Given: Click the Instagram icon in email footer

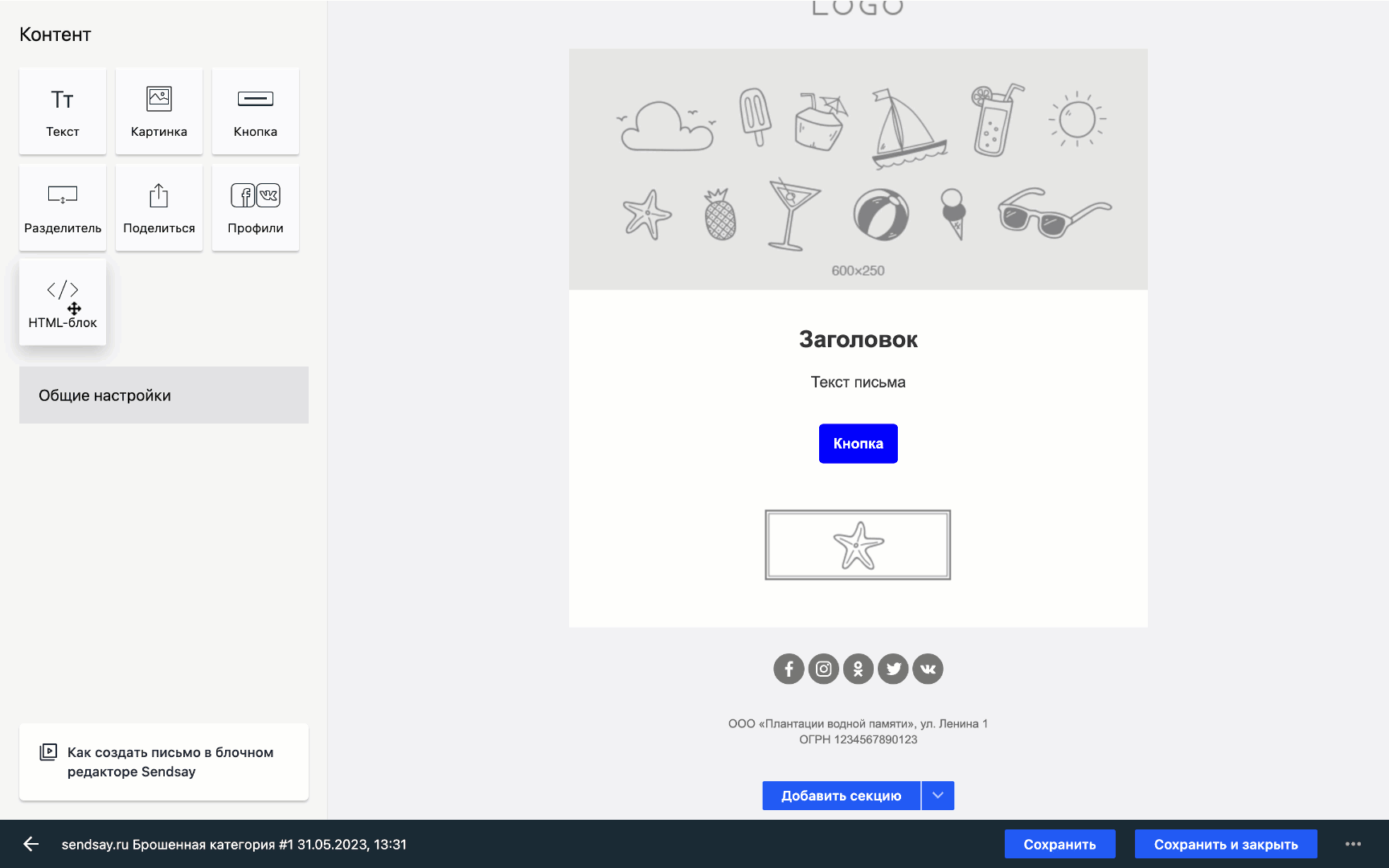Looking at the screenshot, I should (x=824, y=669).
